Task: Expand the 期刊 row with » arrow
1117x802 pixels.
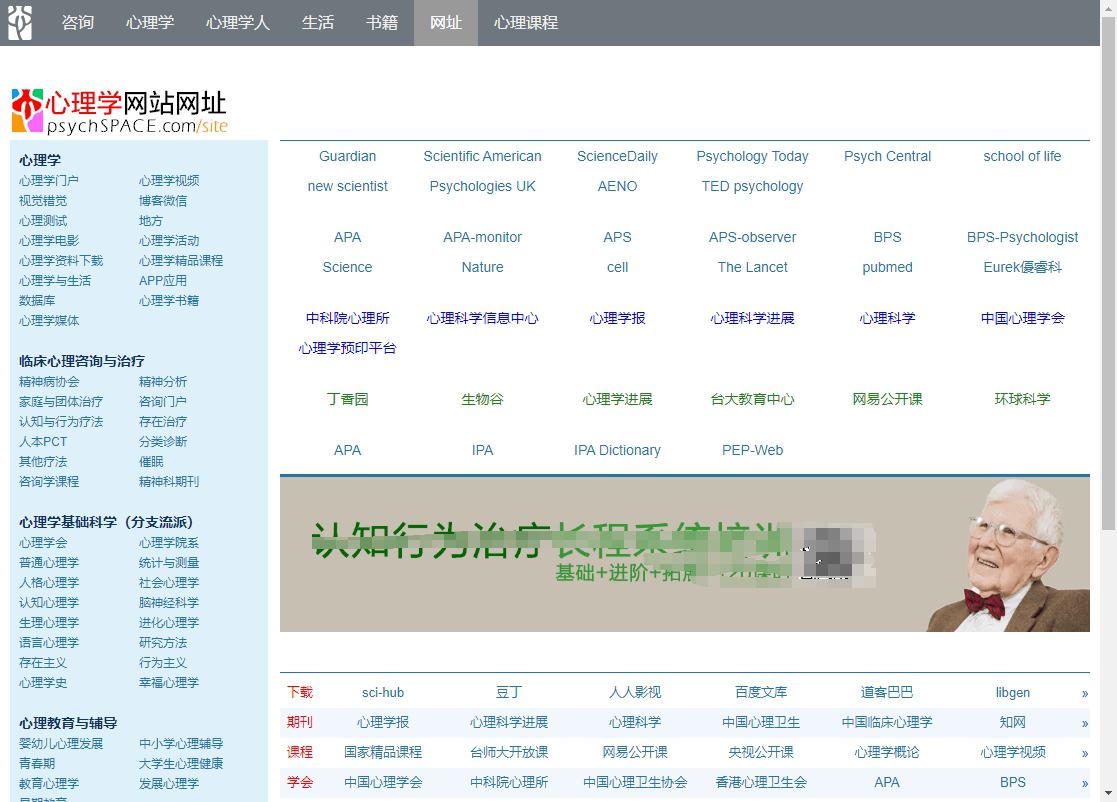Action: [x=1084, y=723]
